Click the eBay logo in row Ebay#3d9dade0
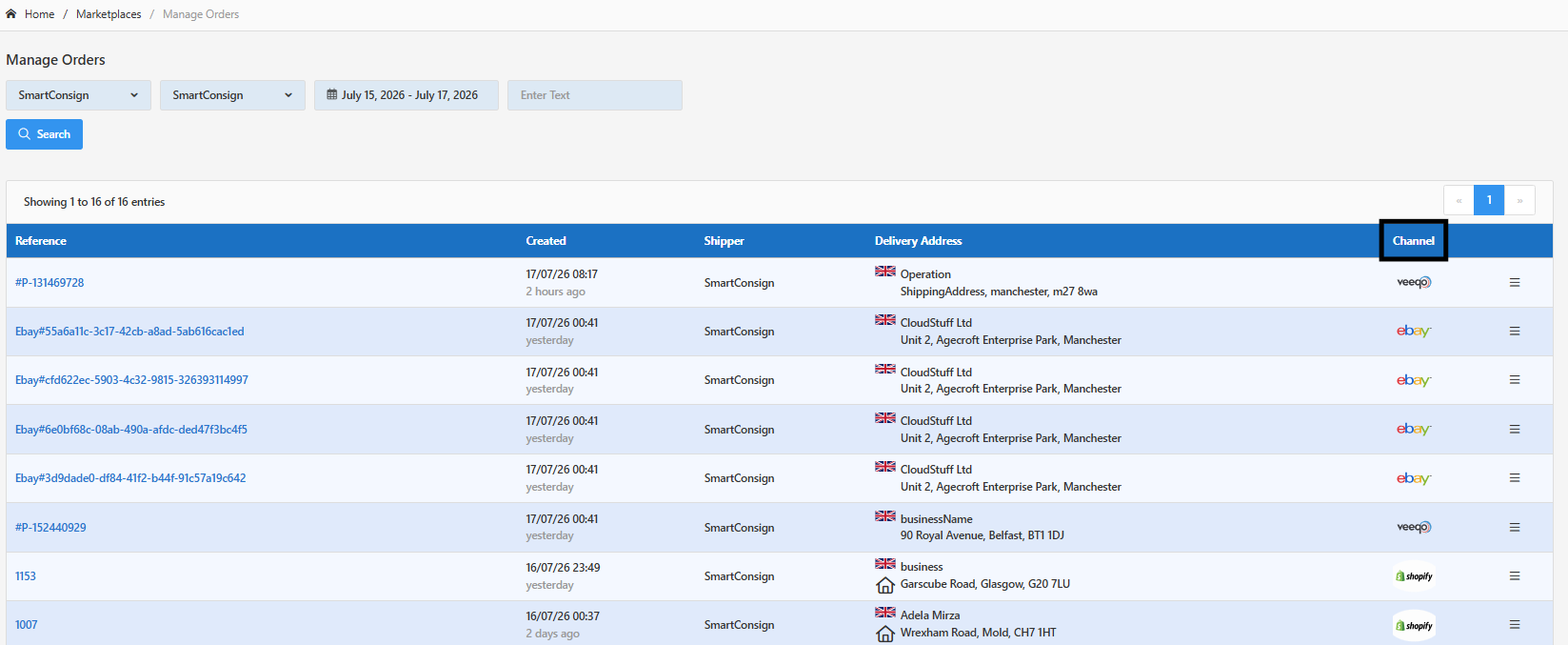 pyautogui.click(x=1414, y=478)
